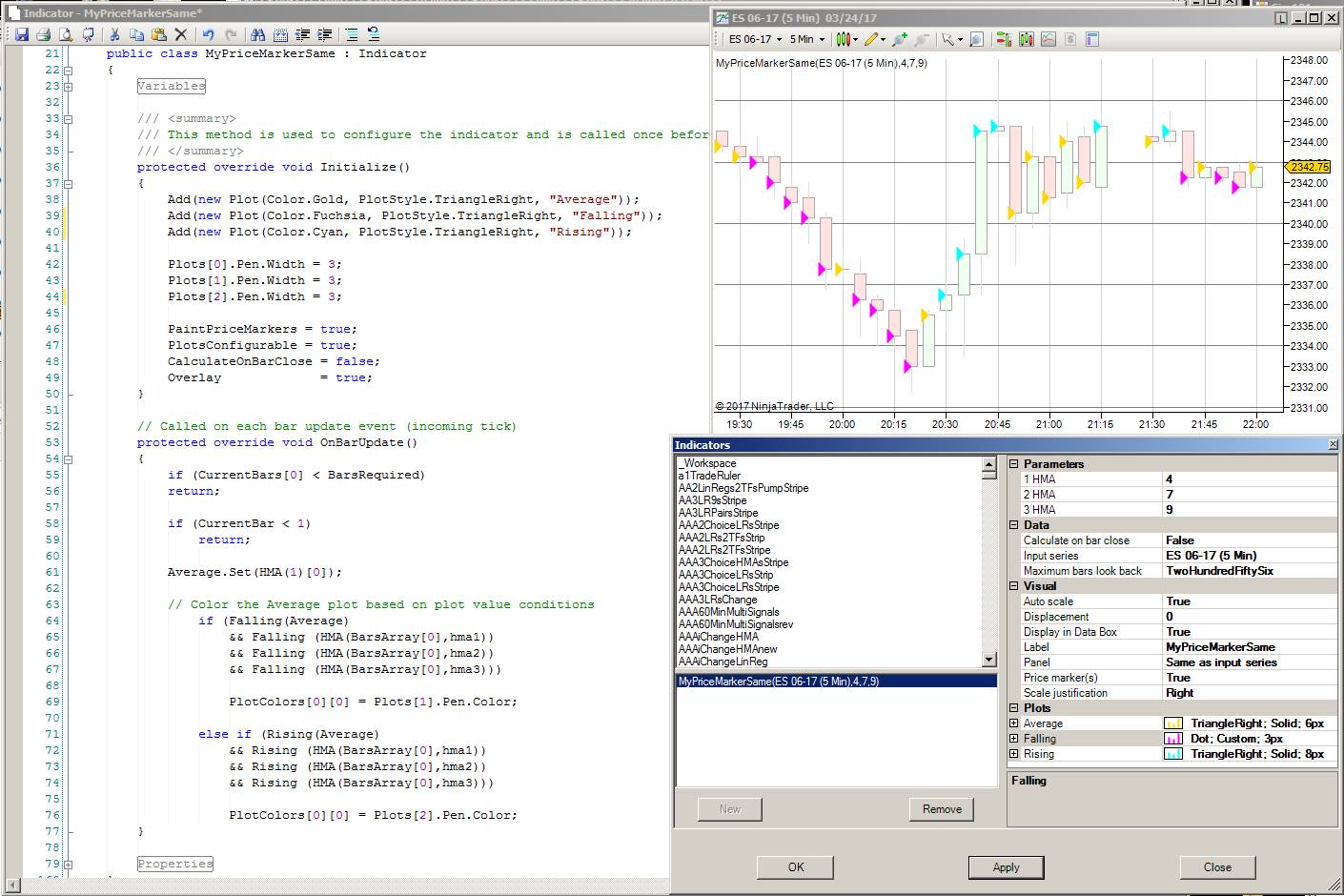Image resolution: width=1344 pixels, height=896 pixels.
Task: Click the Save icon in editor toolbar
Action: [21, 35]
